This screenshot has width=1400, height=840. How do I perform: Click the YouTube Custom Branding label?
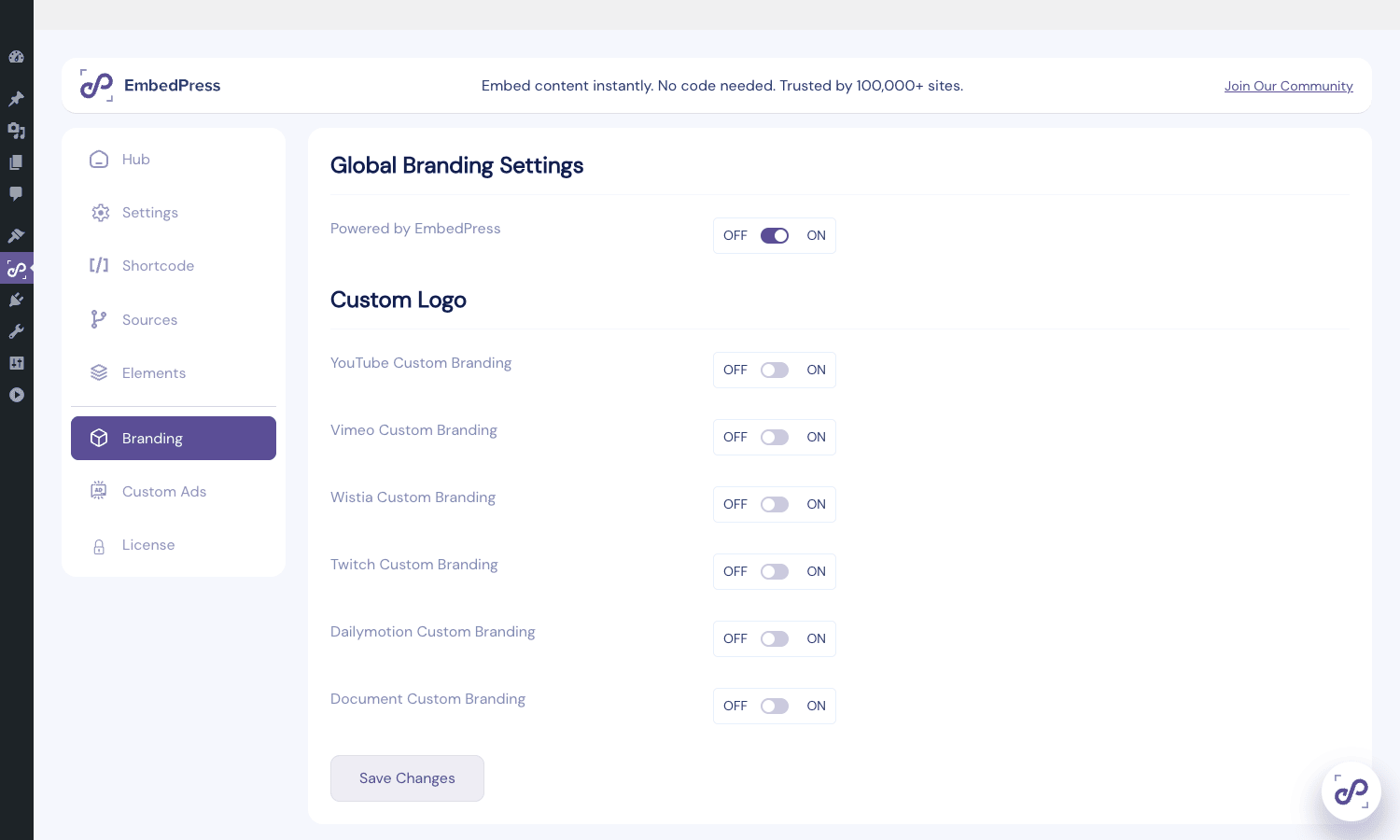point(421,363)
